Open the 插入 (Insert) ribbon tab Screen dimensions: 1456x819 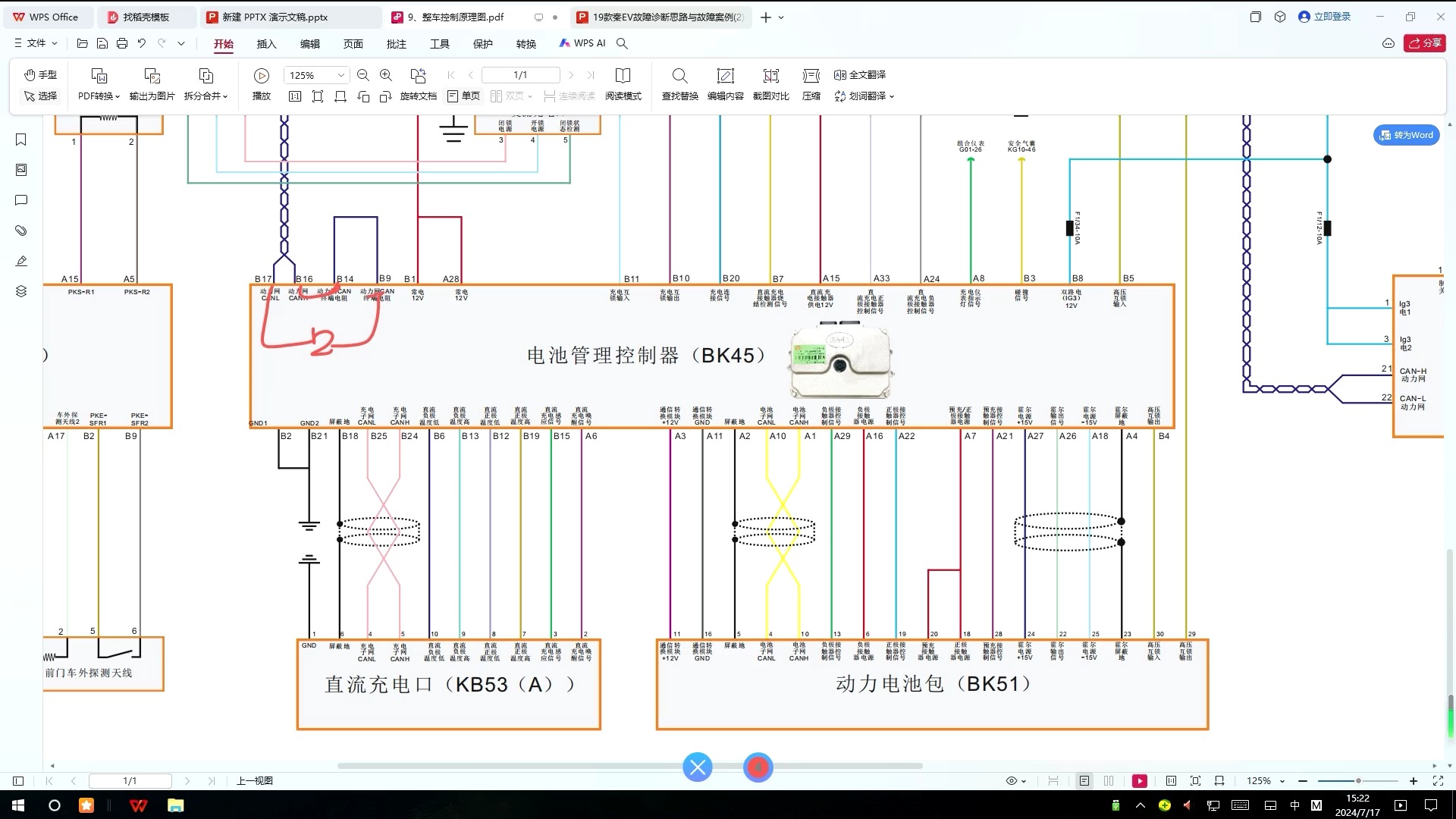pyautogui.click(x=266, y=44)
